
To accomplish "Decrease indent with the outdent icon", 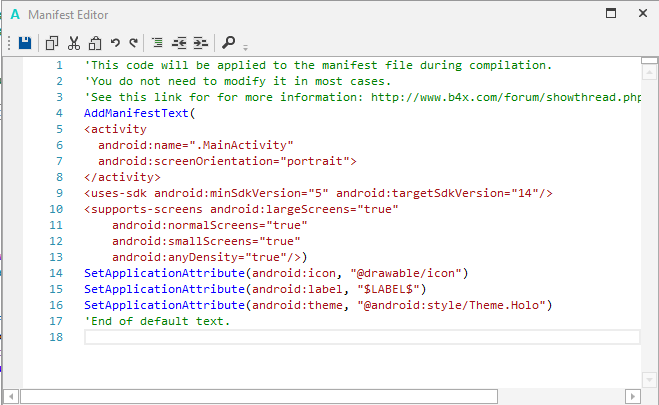I will coord(180,43).
